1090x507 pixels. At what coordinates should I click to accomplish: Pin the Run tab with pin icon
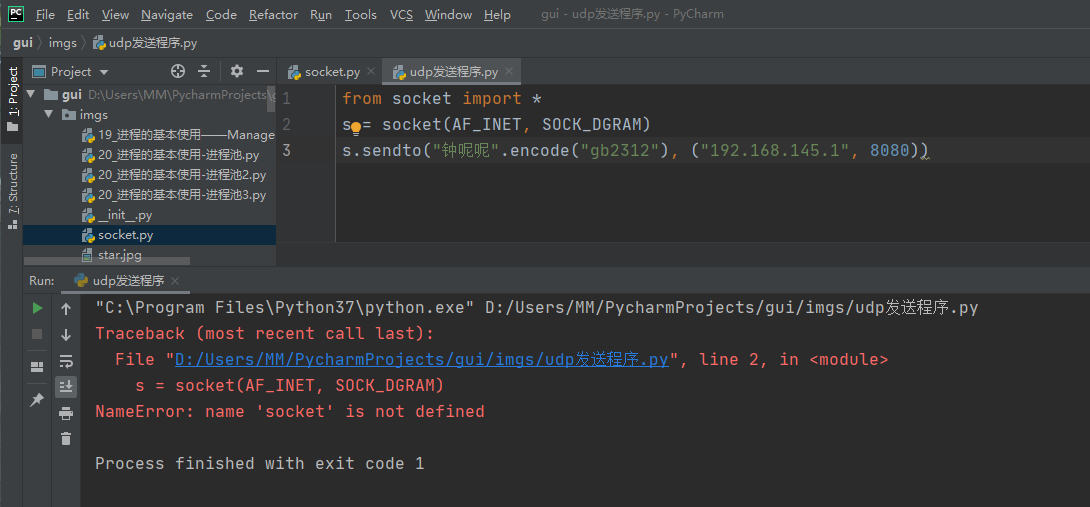37,399
